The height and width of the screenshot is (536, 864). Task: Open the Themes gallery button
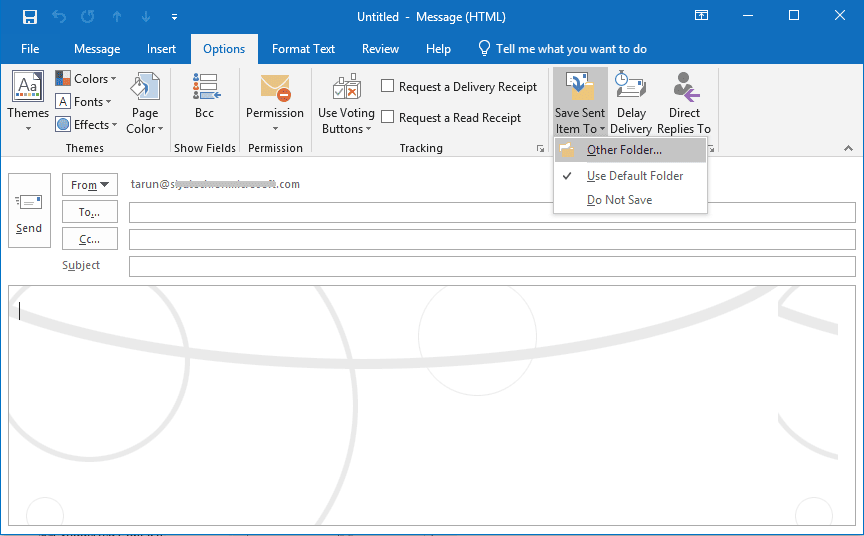(x=28, y=101)
